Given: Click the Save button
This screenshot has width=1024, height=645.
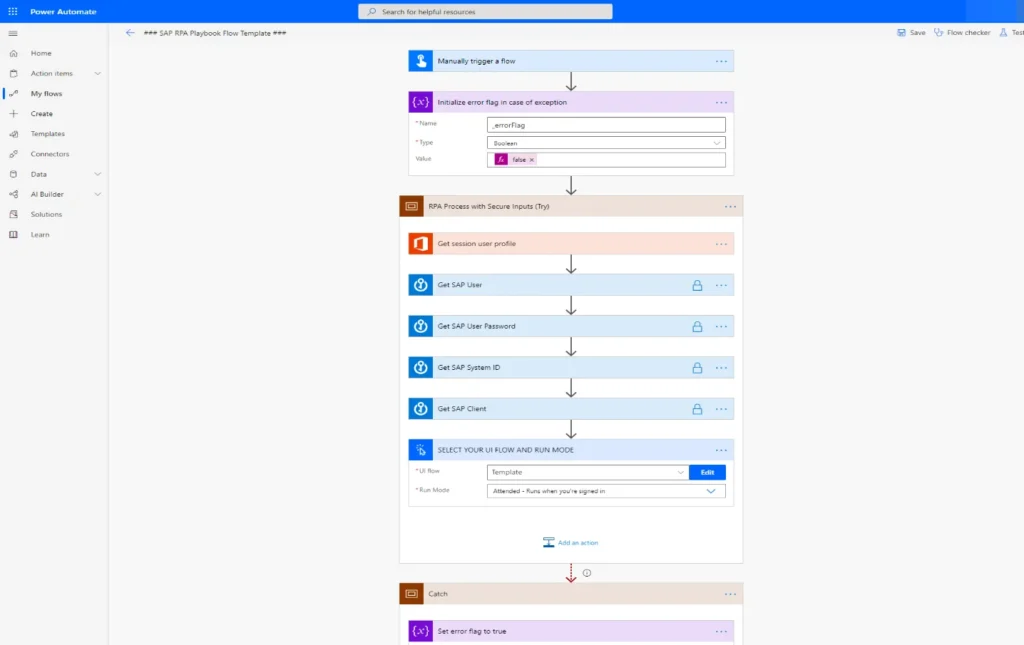Looking at the screenshot, I should [911, 33].
